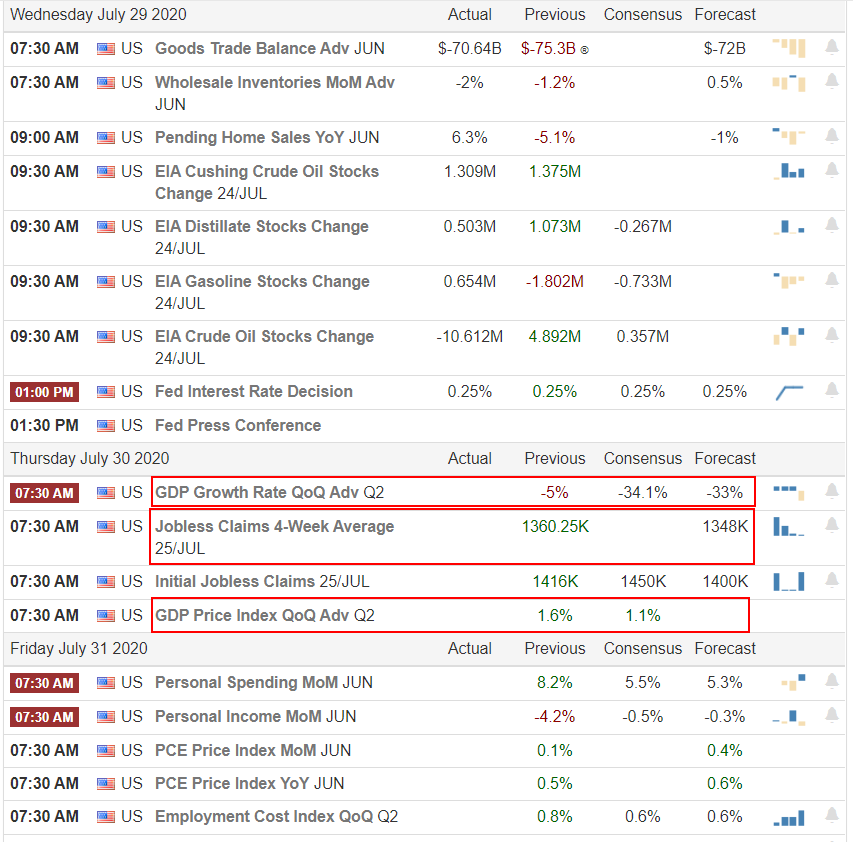Select the sparkline chart for Goods Trade Balance Adv
853x842 pixels.
coord(789,47)
